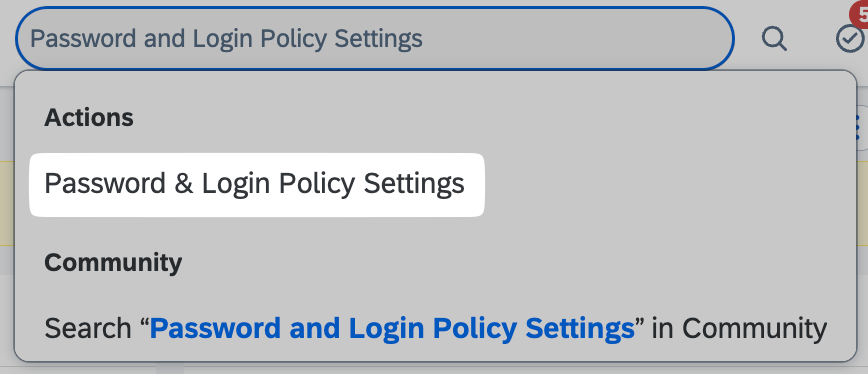Click the red notification badge
The image size is (868, 374).
(860, 14)
